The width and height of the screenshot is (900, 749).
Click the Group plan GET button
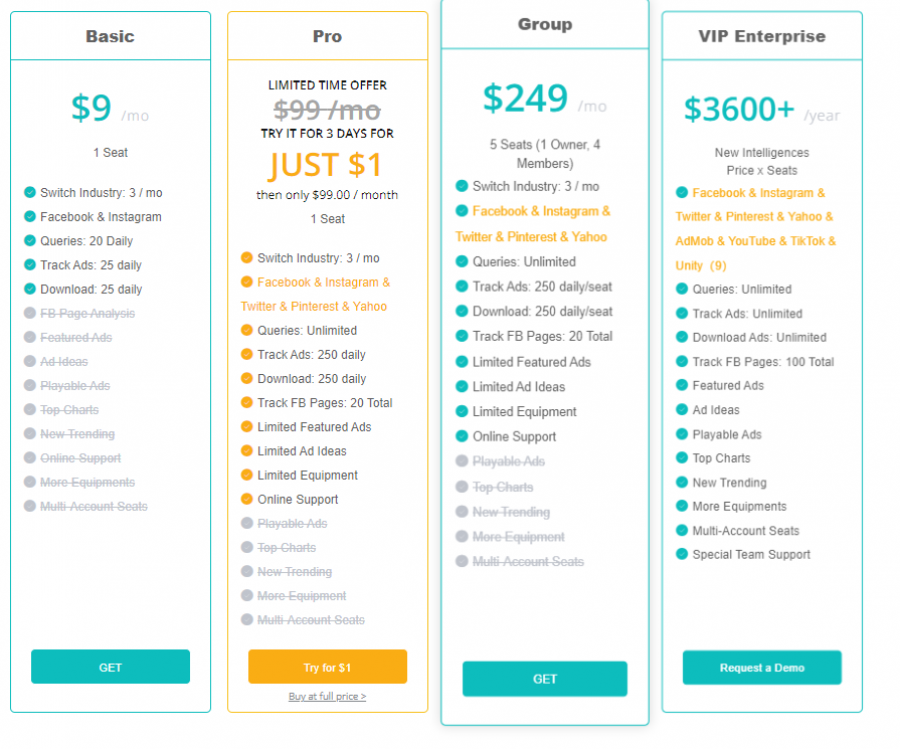point(544,679)
